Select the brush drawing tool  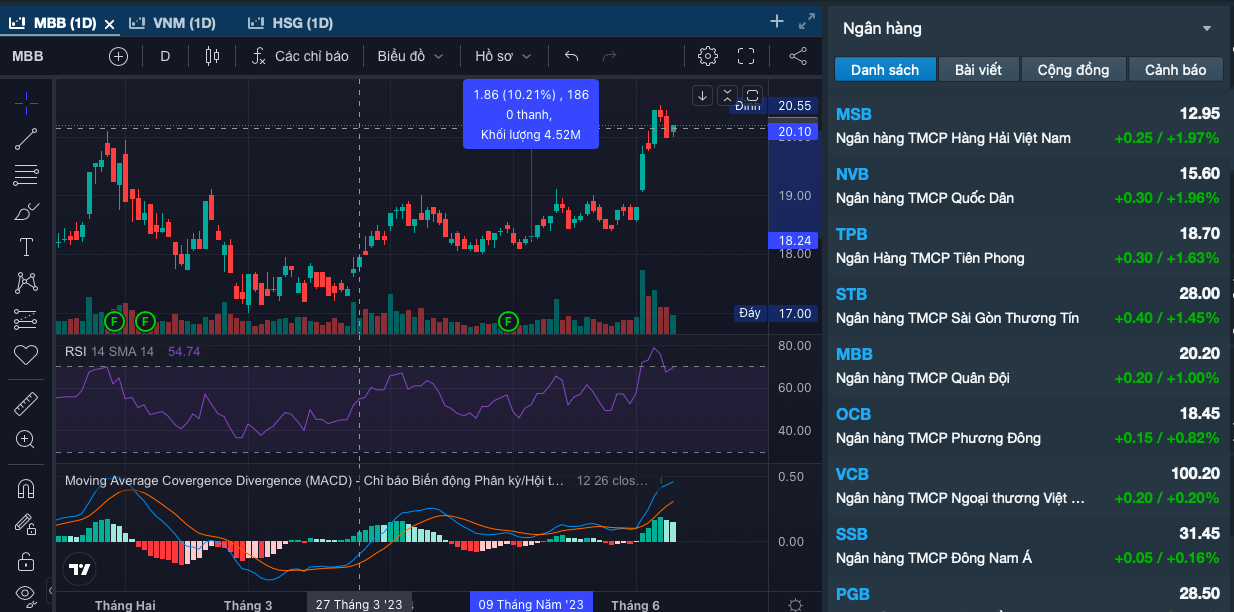pyautogui.click(x=27, y=211)
